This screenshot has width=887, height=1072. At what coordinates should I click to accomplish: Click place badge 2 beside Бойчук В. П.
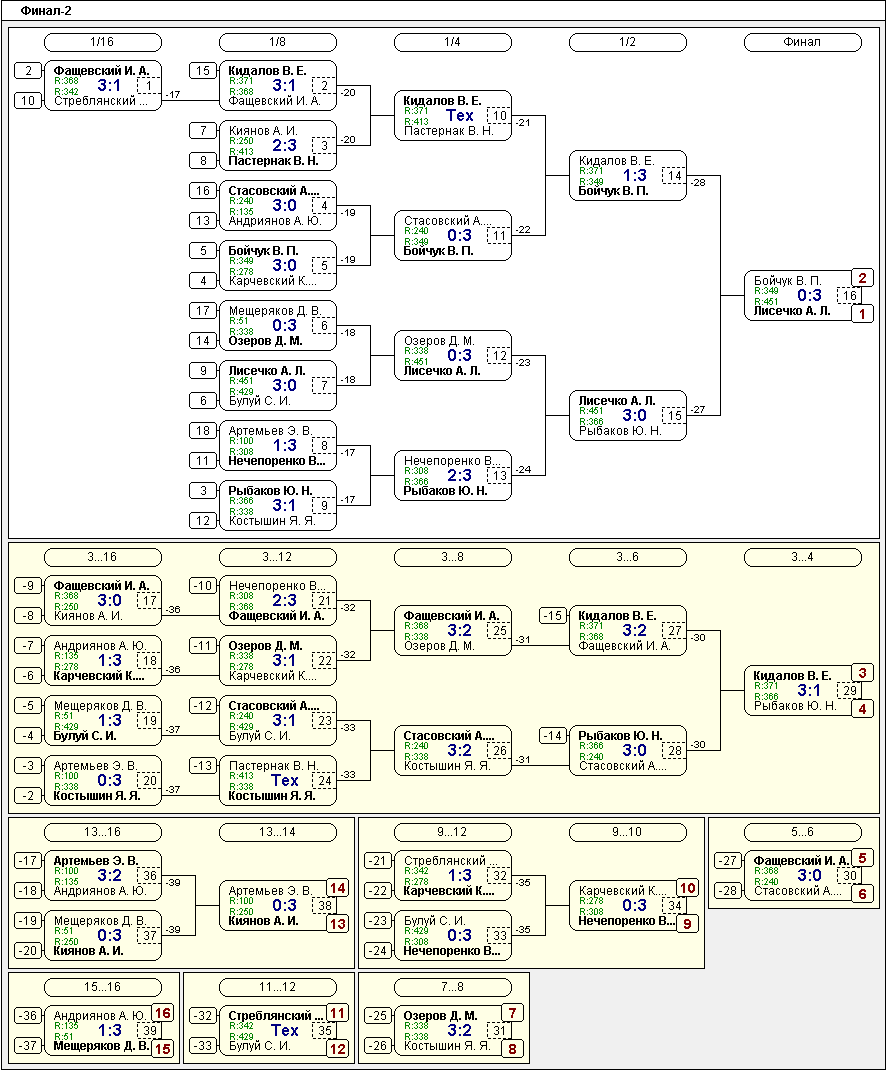coord(862,278)
